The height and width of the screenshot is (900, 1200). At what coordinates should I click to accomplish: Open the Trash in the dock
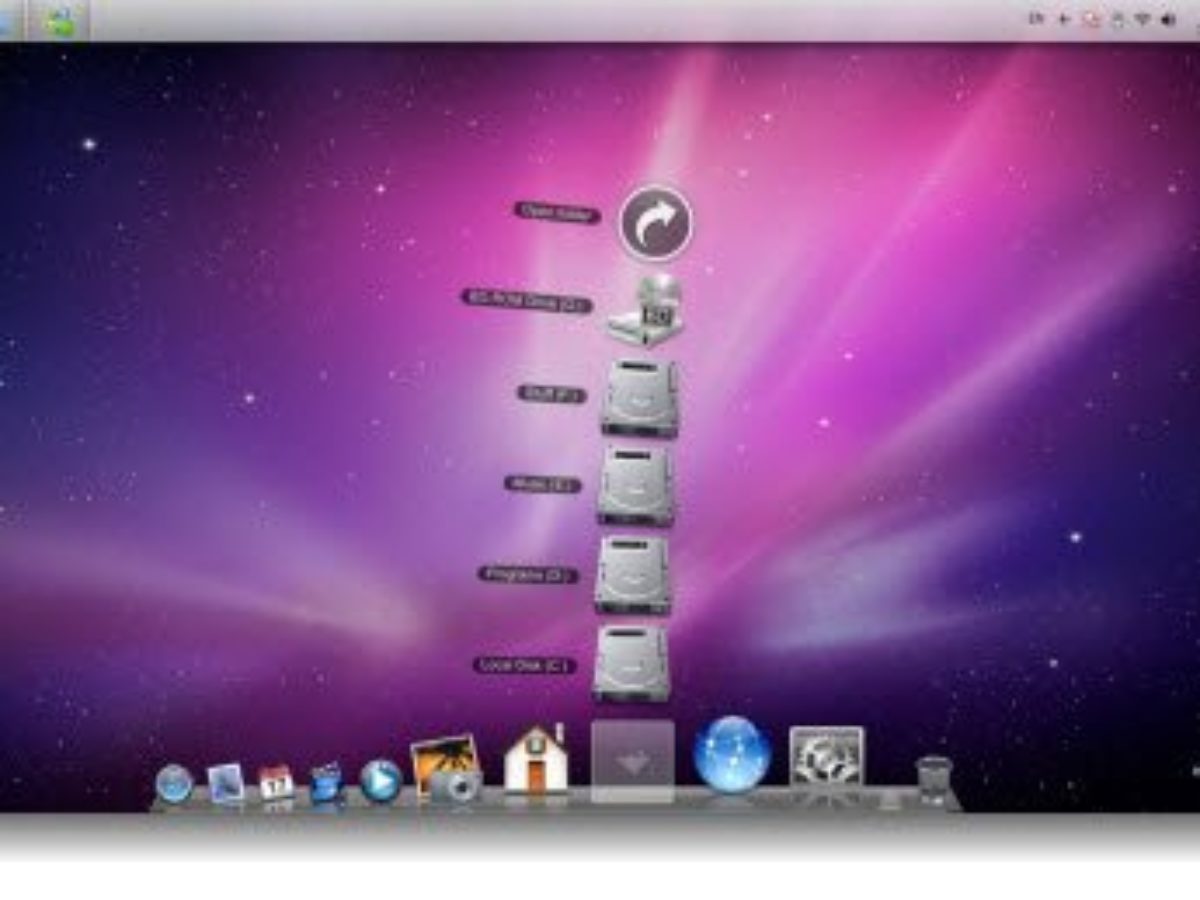tap(933, 781)
